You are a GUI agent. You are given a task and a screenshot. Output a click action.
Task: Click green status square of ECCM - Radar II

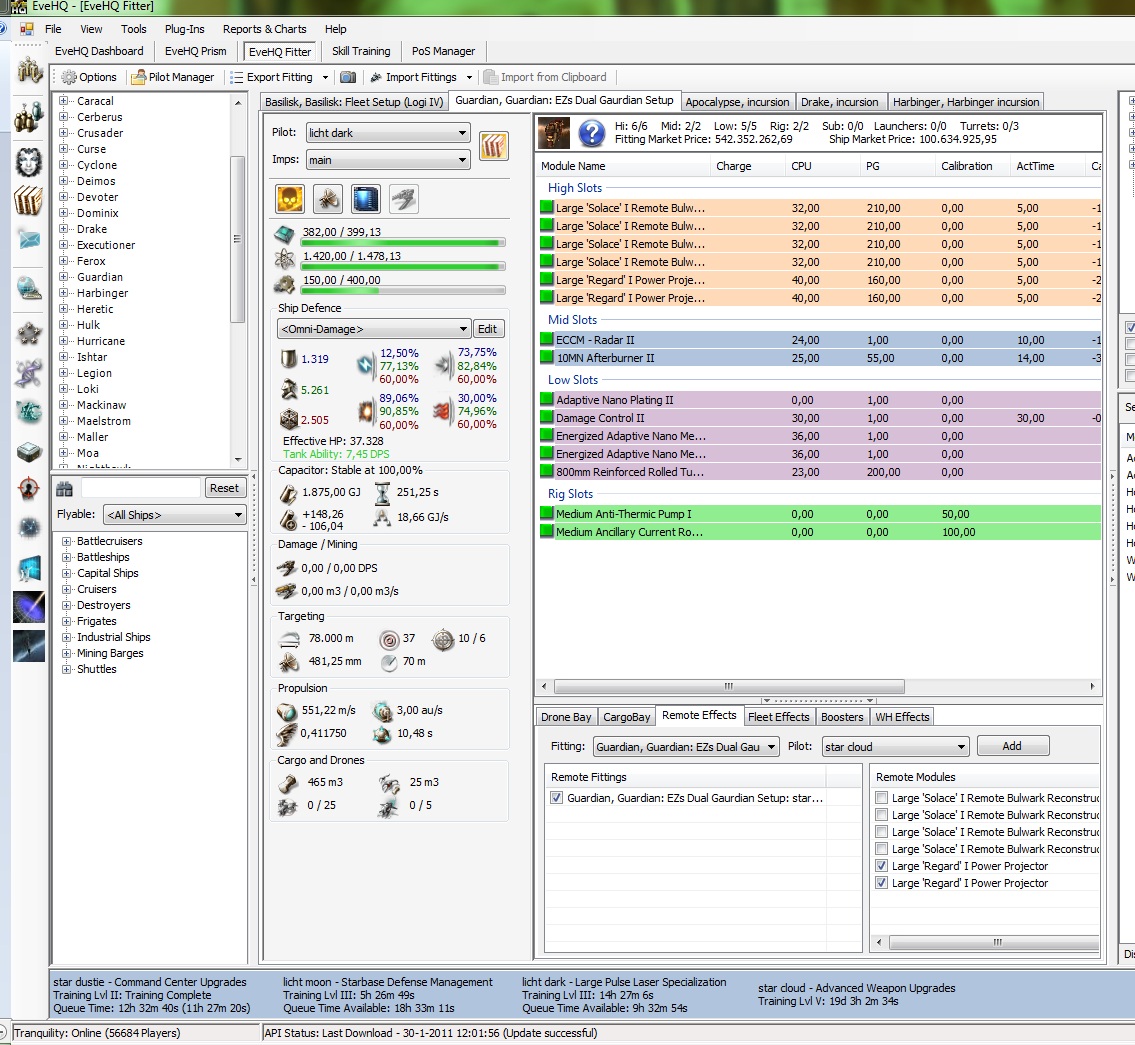pyautogui.click(x=547, y=339)
